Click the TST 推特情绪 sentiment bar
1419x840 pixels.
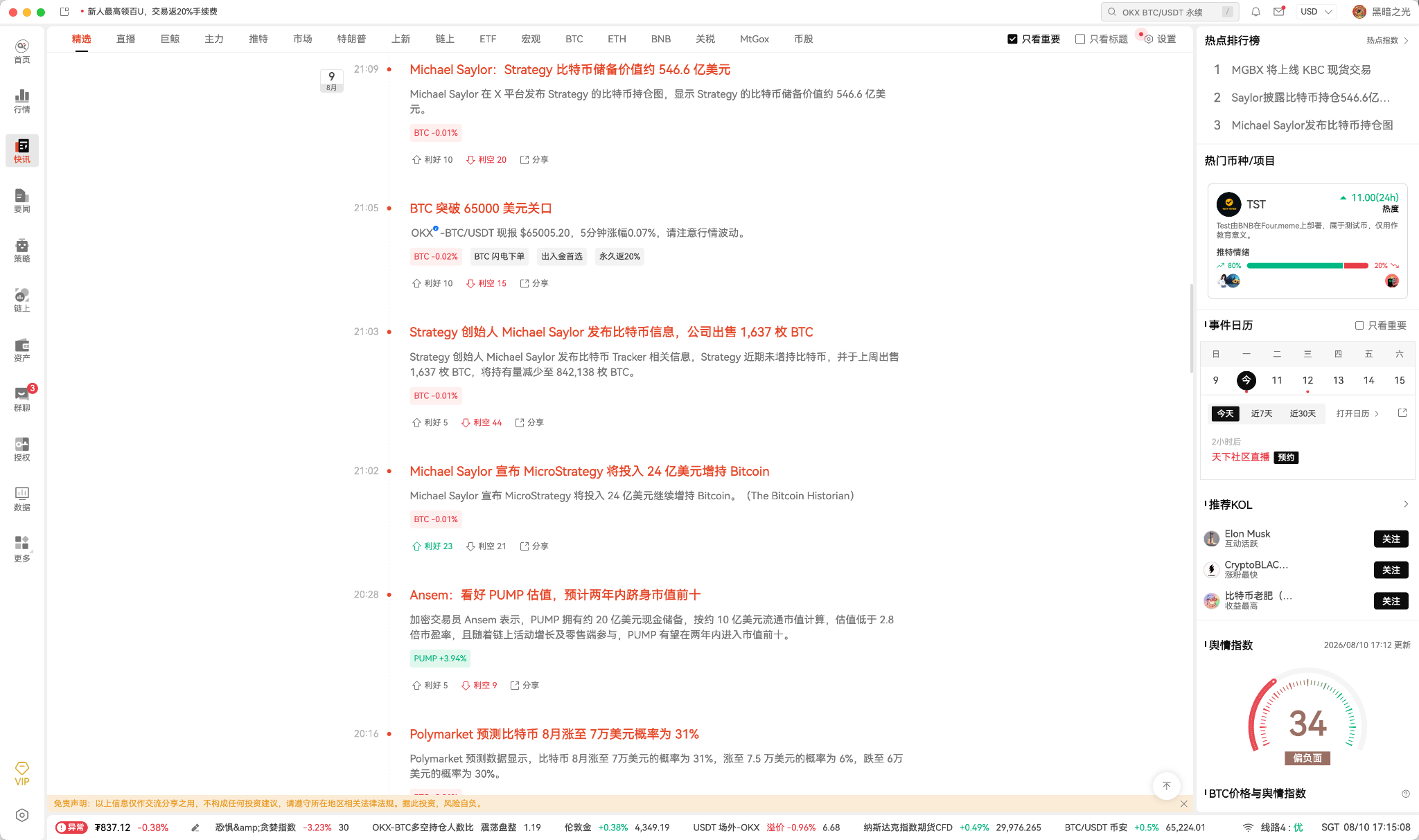pos(1307,266)
